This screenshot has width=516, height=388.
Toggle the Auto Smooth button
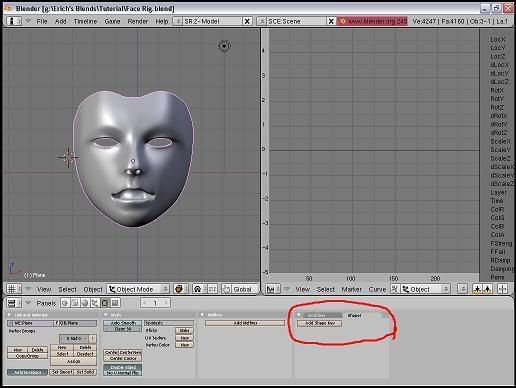point(123,323)
